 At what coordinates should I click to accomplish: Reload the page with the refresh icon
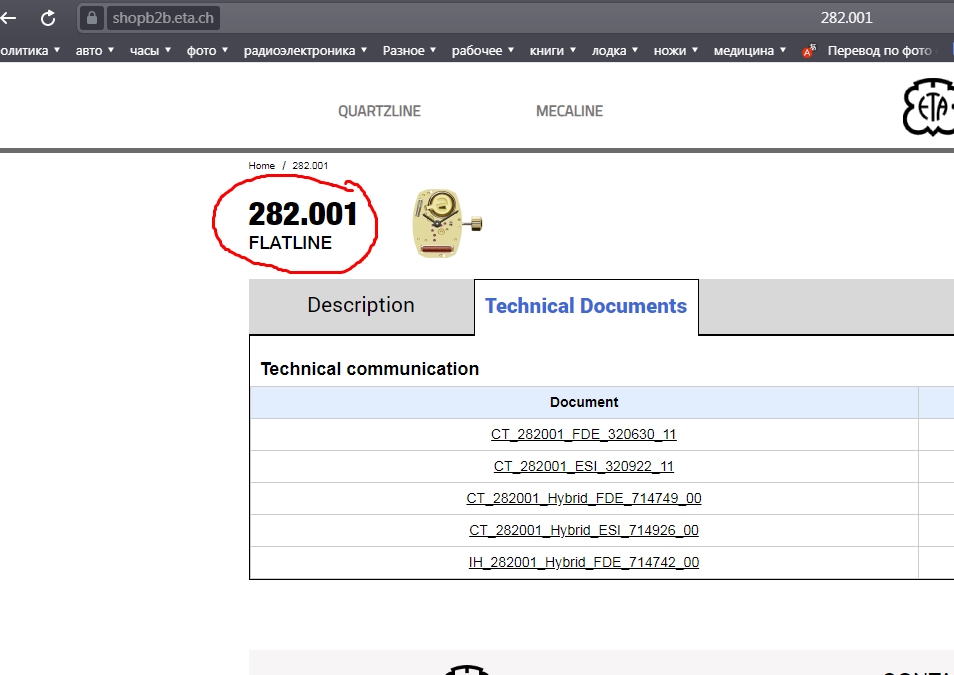pos(47,18)
